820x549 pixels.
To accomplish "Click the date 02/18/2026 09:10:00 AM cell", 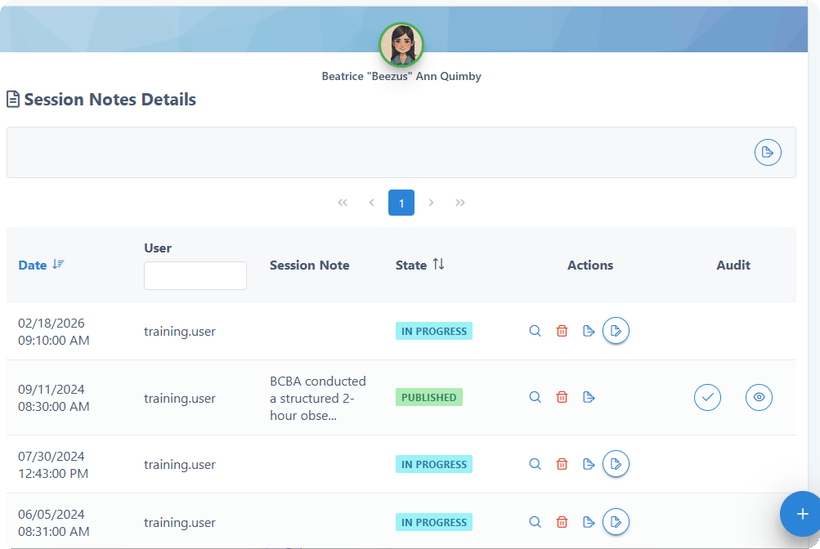I will pos(54,331).
